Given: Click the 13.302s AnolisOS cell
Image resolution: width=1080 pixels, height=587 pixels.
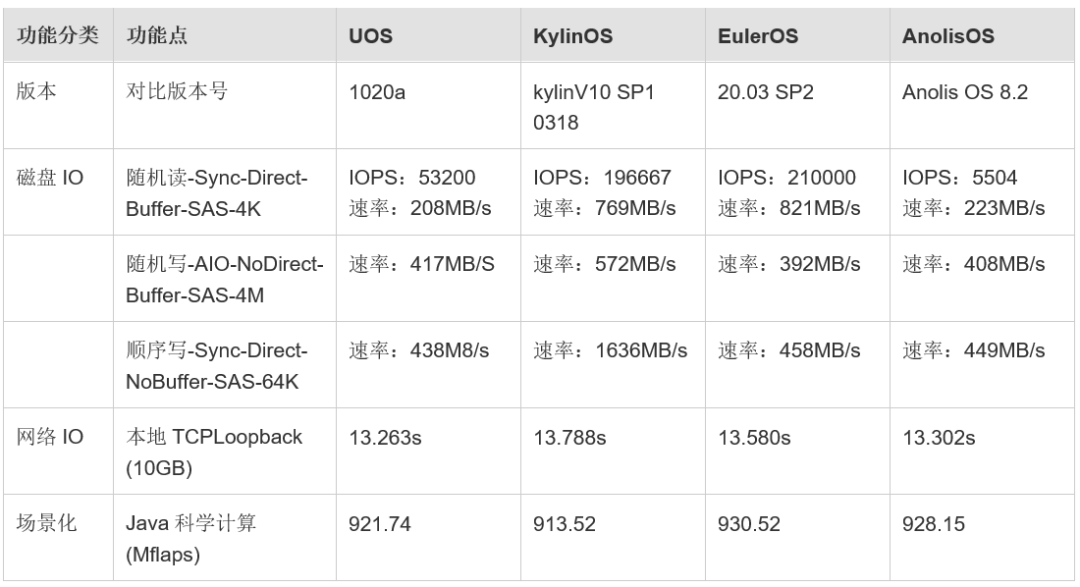Looking at the screenshot, I should click(x=982, y=451).
